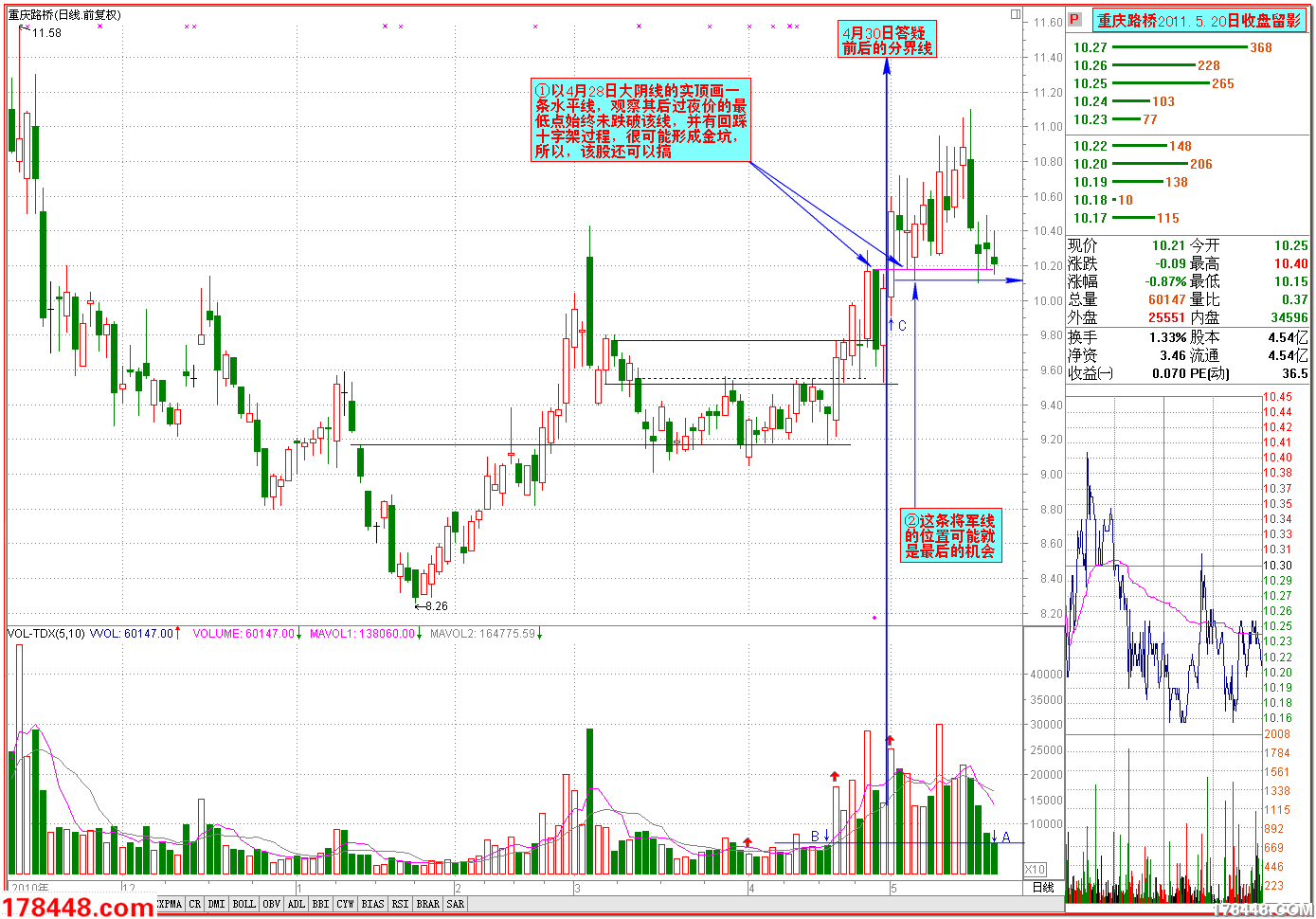Click the red P icon beside the stock title
The width and height of the screenshot is (1316, 919).
click(1074, 19)
